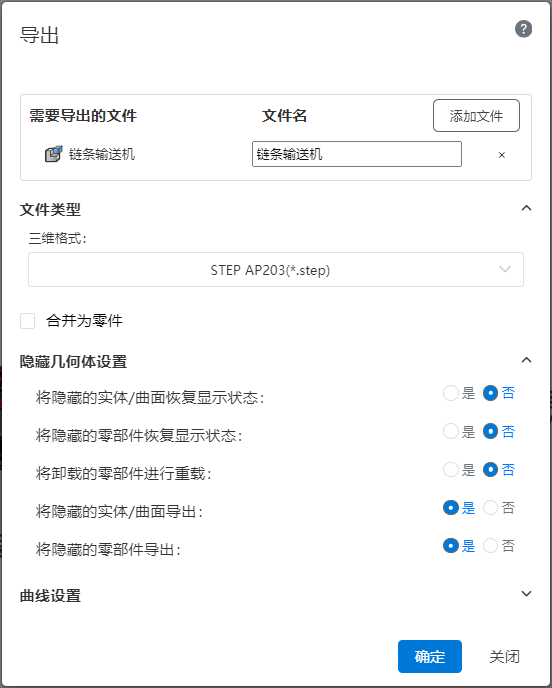Click the 添加文件 button
This screenshot has height=688, width=552.
click(476, 116)
